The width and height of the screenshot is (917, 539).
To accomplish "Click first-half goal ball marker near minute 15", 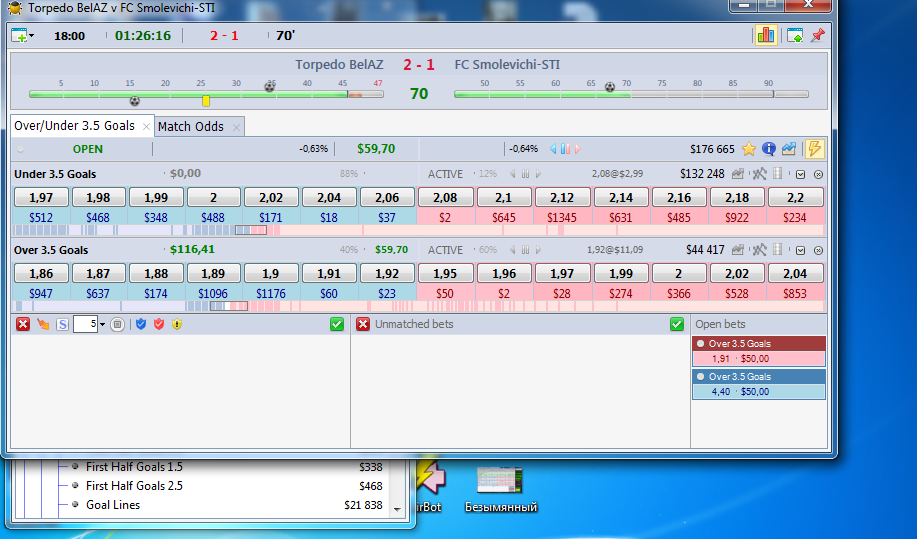I will (x=135, y=101).
